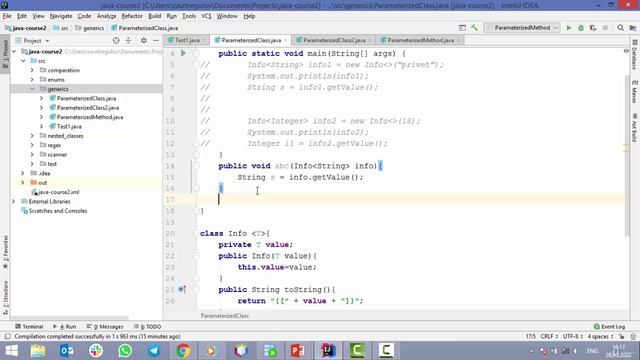Open the Maven side tool window
The width and height of the screenshot is (640, 360).
click(x=634, y=91)
